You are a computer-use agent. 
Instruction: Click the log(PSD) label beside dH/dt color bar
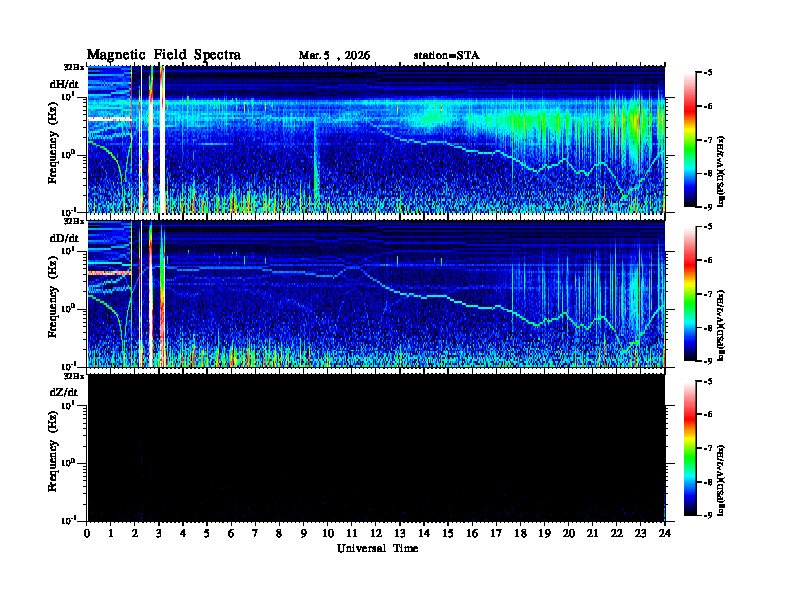pos(722,171)
